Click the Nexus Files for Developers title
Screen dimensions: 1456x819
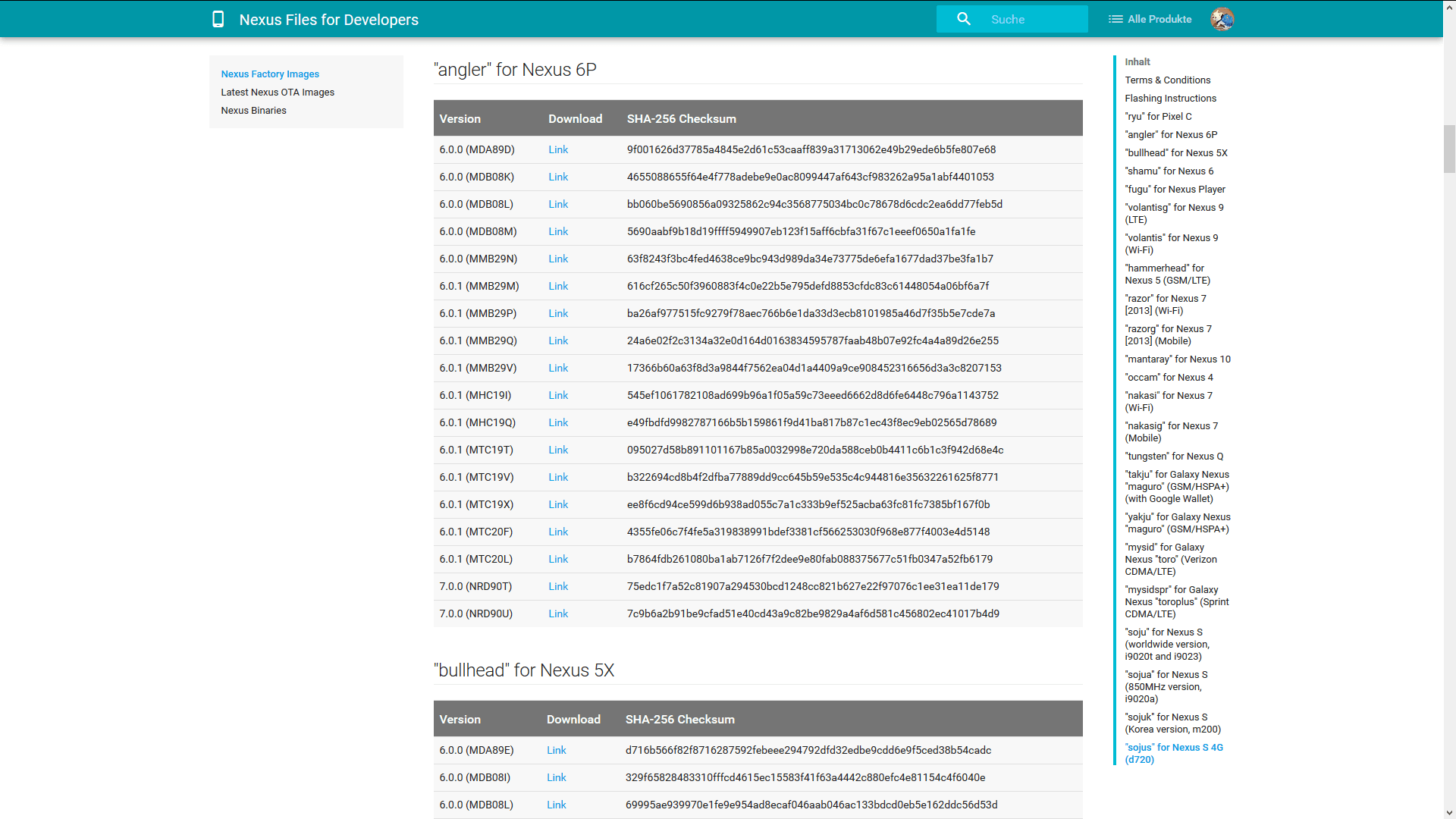(x=328, y=20)
